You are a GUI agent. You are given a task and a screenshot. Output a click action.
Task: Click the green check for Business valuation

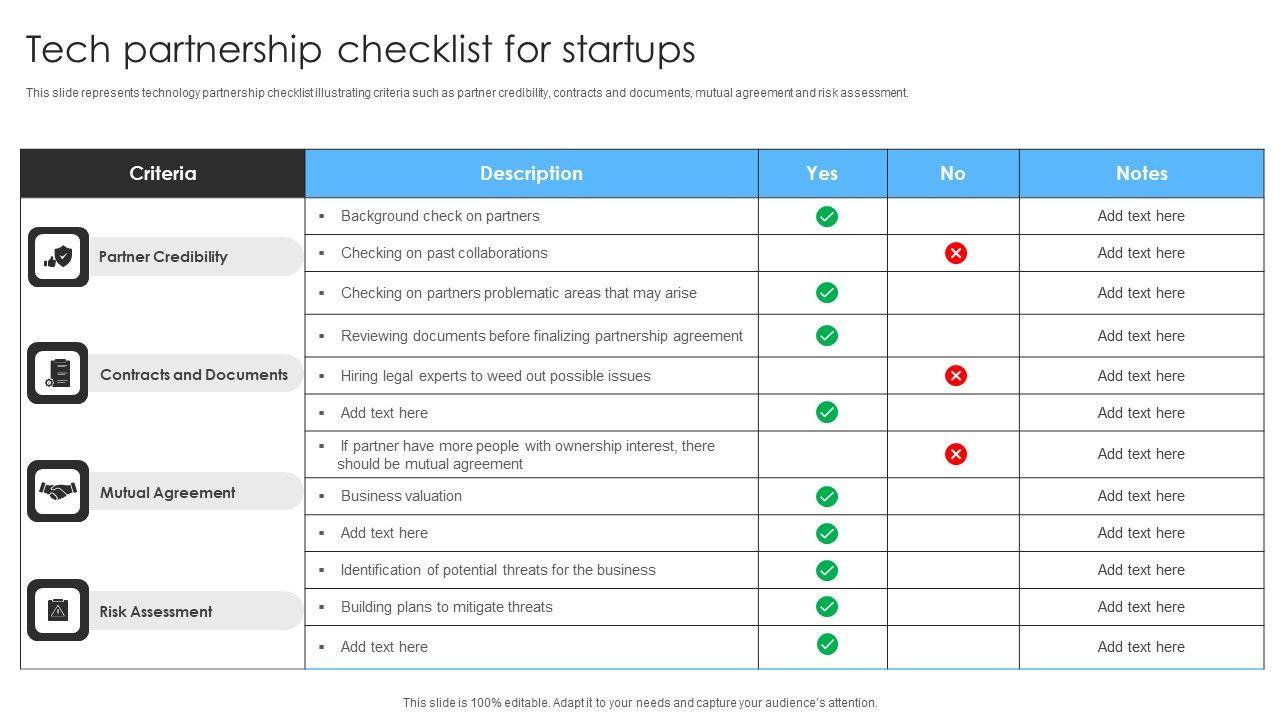[x=827, y=496]
